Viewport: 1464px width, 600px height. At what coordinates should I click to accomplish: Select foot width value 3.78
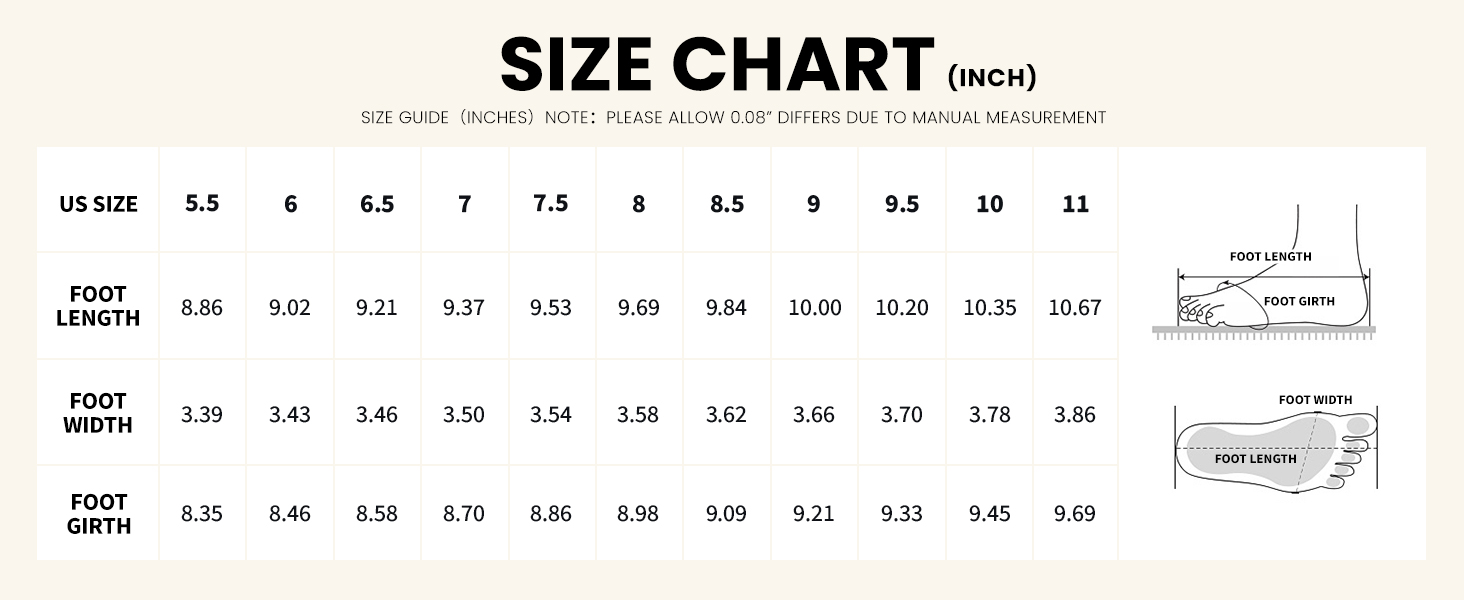989,414
